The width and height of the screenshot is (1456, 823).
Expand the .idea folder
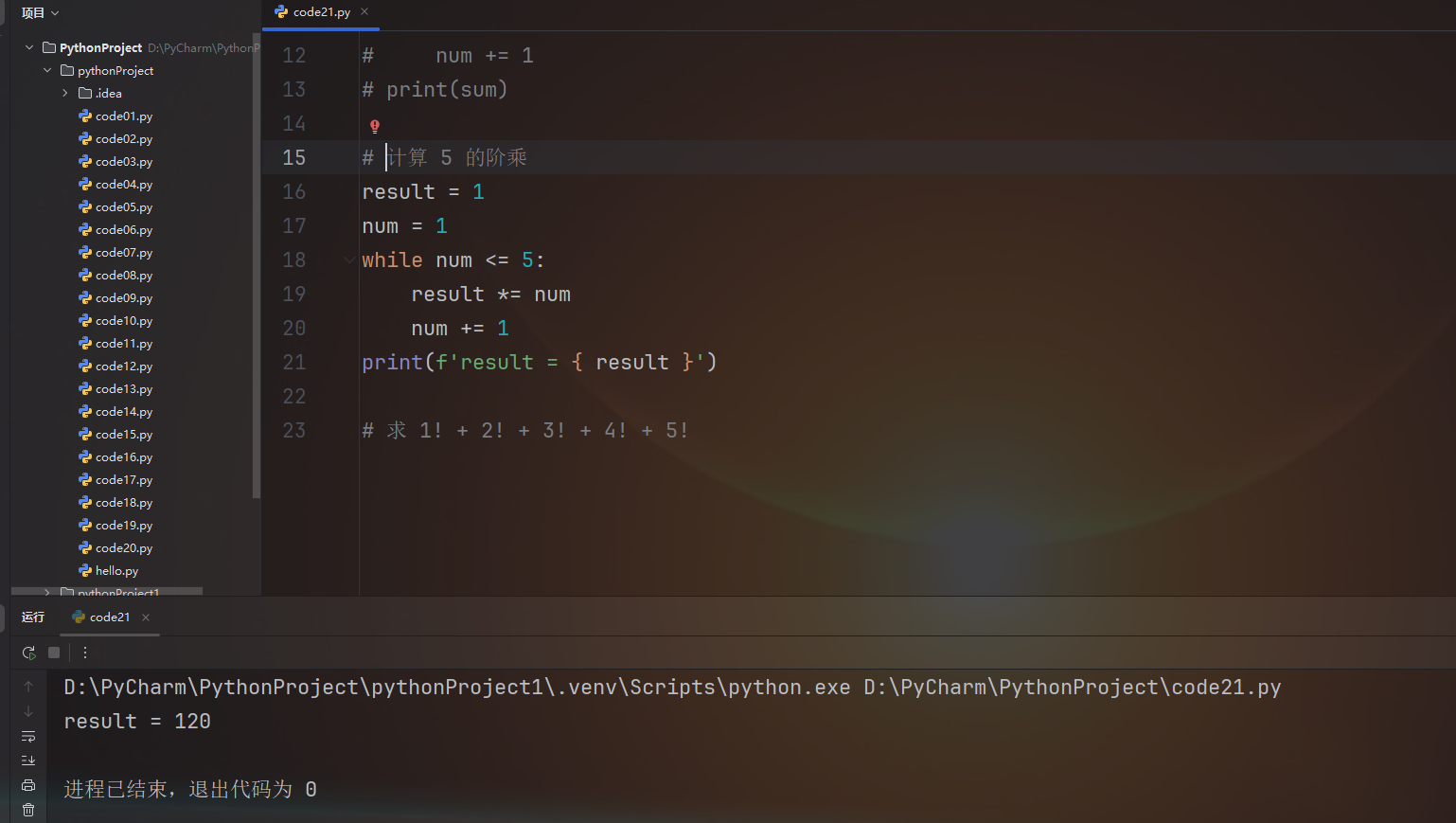click(65, 93)
